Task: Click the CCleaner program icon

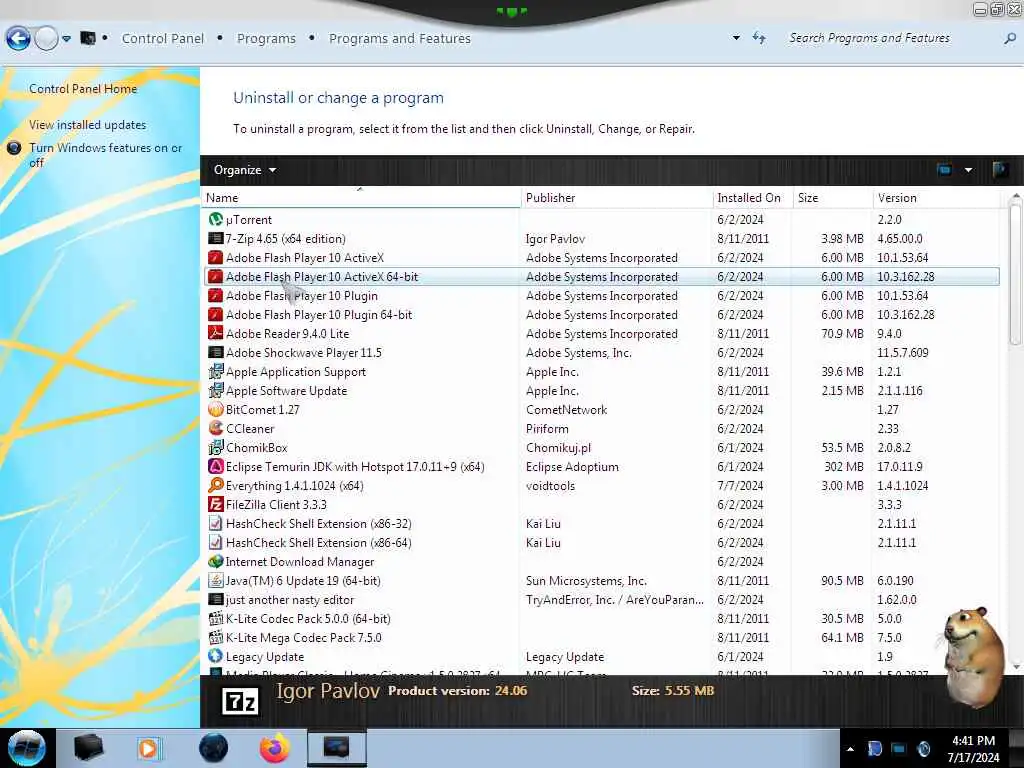Action: point(216,428)
